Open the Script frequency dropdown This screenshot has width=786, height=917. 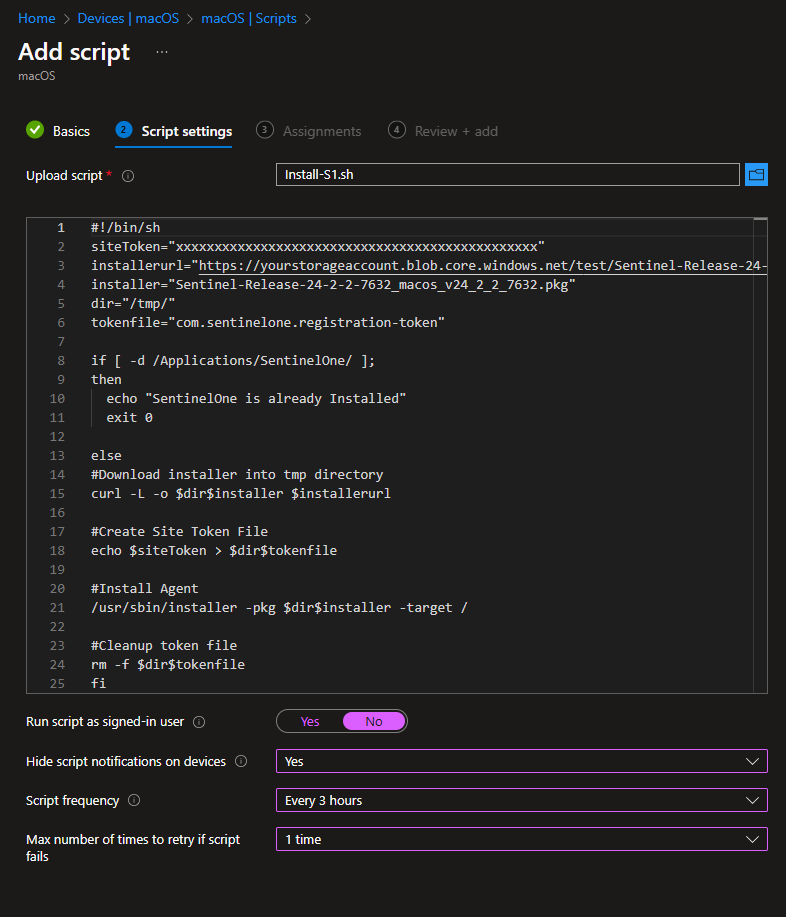tap(521, 800)
